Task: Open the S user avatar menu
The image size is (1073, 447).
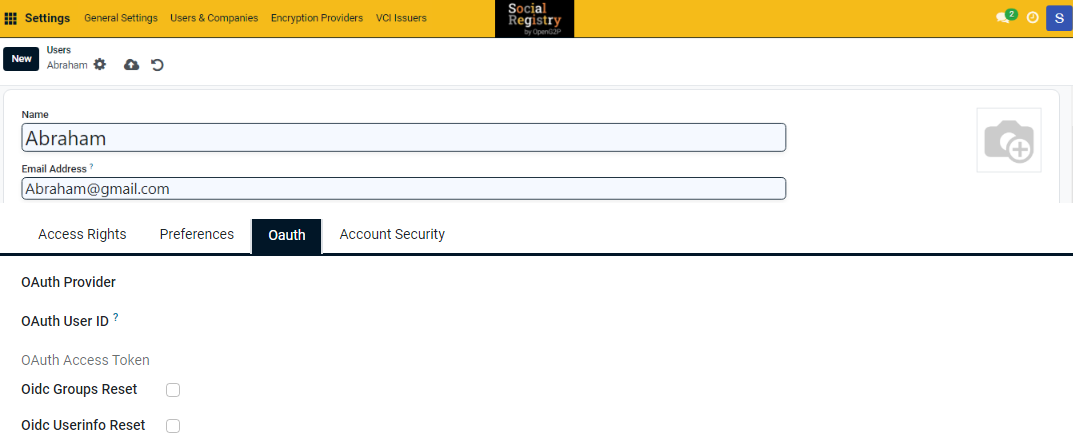Action: click(1058, 18)
